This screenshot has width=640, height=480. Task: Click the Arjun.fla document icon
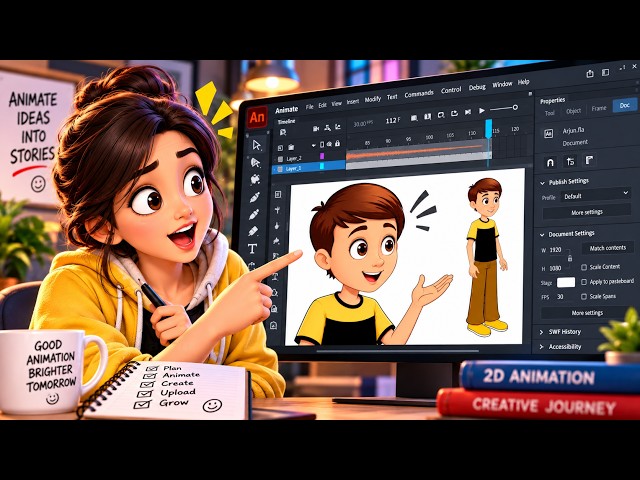pyautogui.click(x=549, y=133)
